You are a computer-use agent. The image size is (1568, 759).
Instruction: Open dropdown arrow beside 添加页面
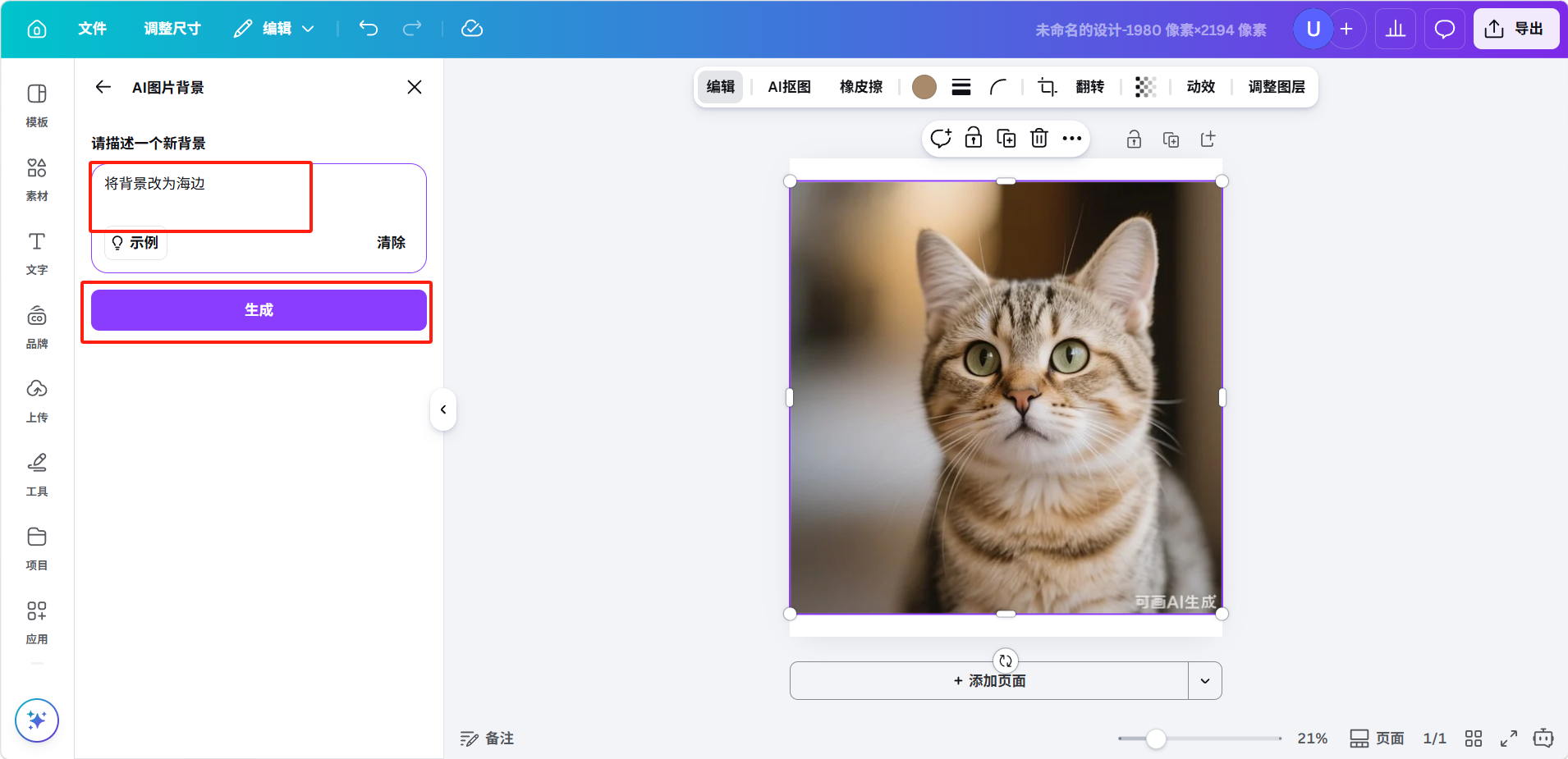(x=1204, y=681)
